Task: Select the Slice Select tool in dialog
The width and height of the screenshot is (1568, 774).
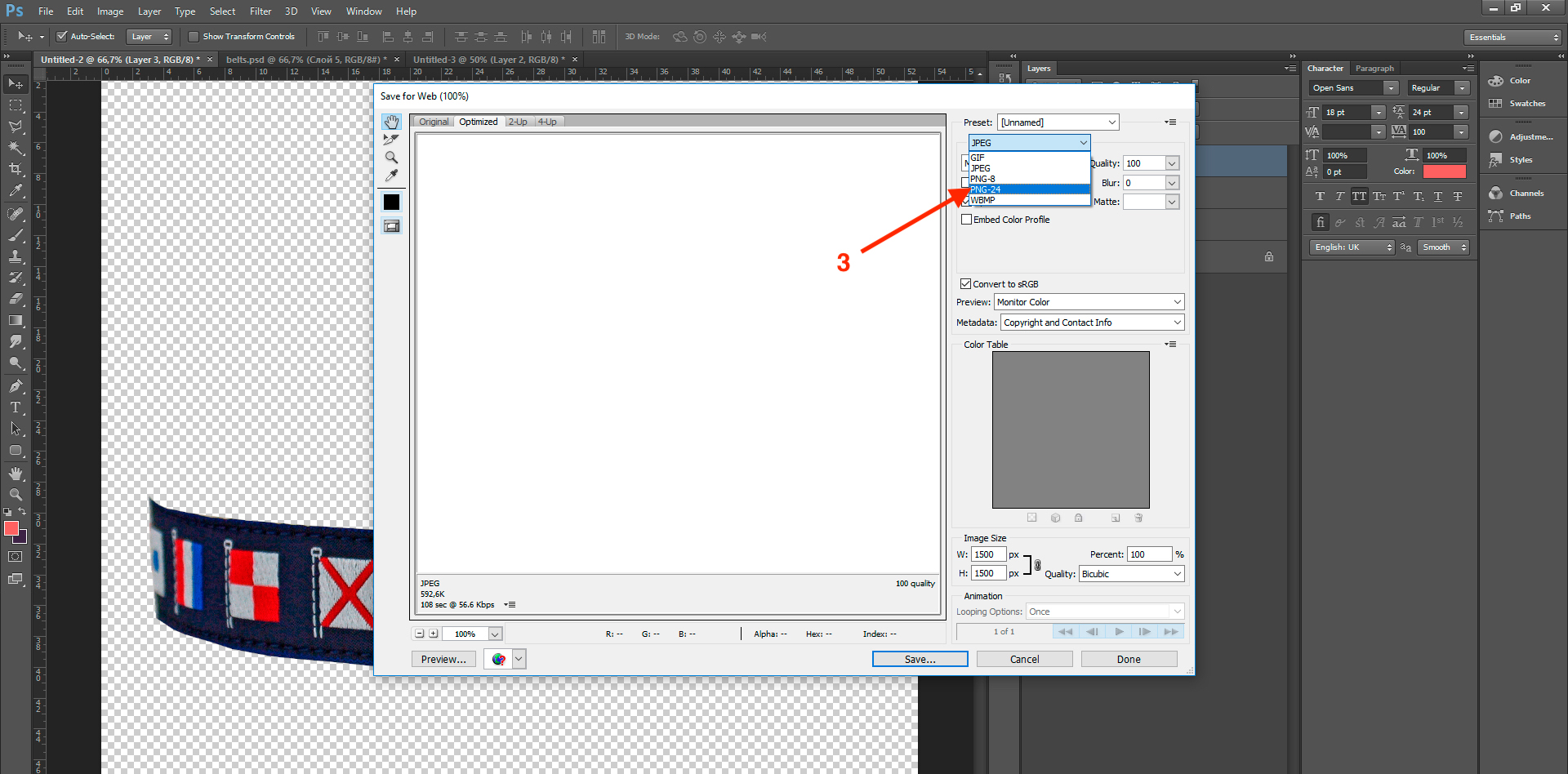Action: click(392, 140)
